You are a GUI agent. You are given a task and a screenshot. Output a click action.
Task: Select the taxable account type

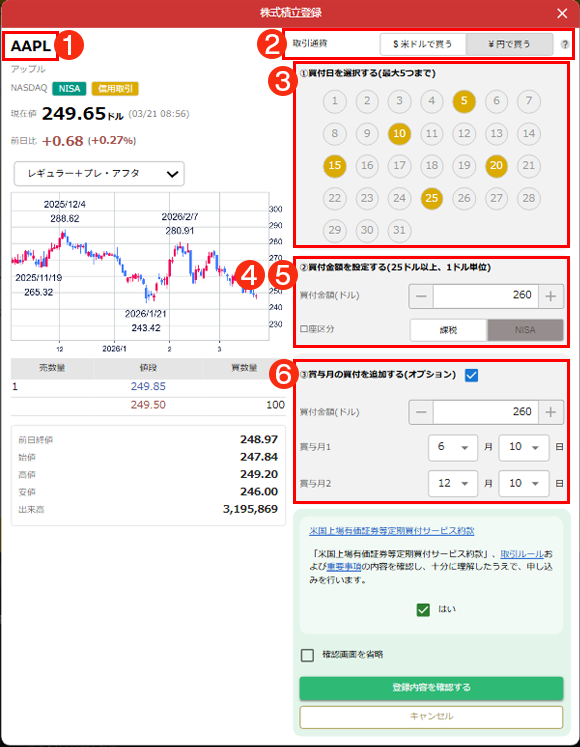click(x=448, y=330)
